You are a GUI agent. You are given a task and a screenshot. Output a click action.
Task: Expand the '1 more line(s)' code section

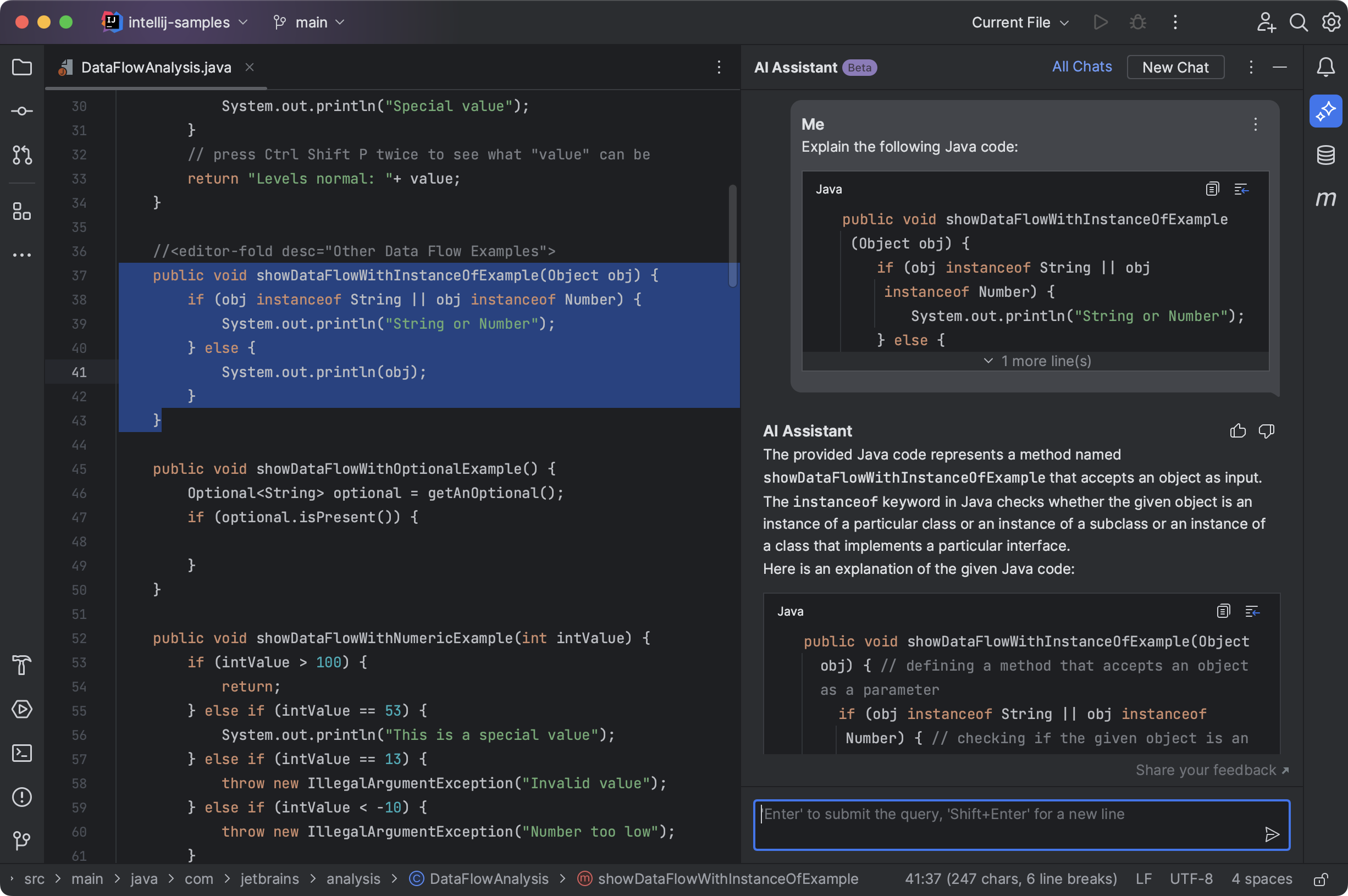click(x=1038, y=361)
